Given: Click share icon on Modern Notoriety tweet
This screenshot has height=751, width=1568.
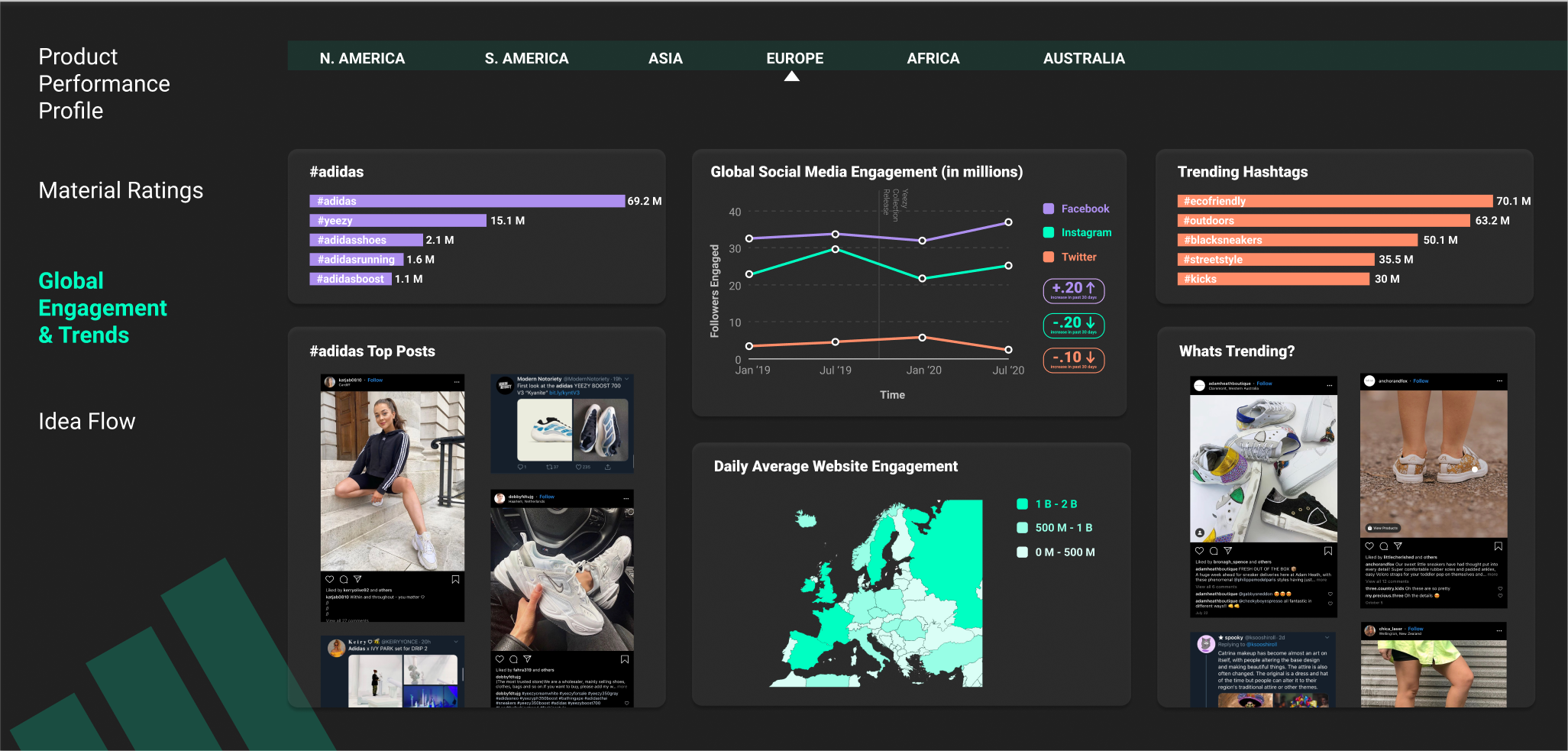Looking at the screenshot, I should [x=608, y=467].
